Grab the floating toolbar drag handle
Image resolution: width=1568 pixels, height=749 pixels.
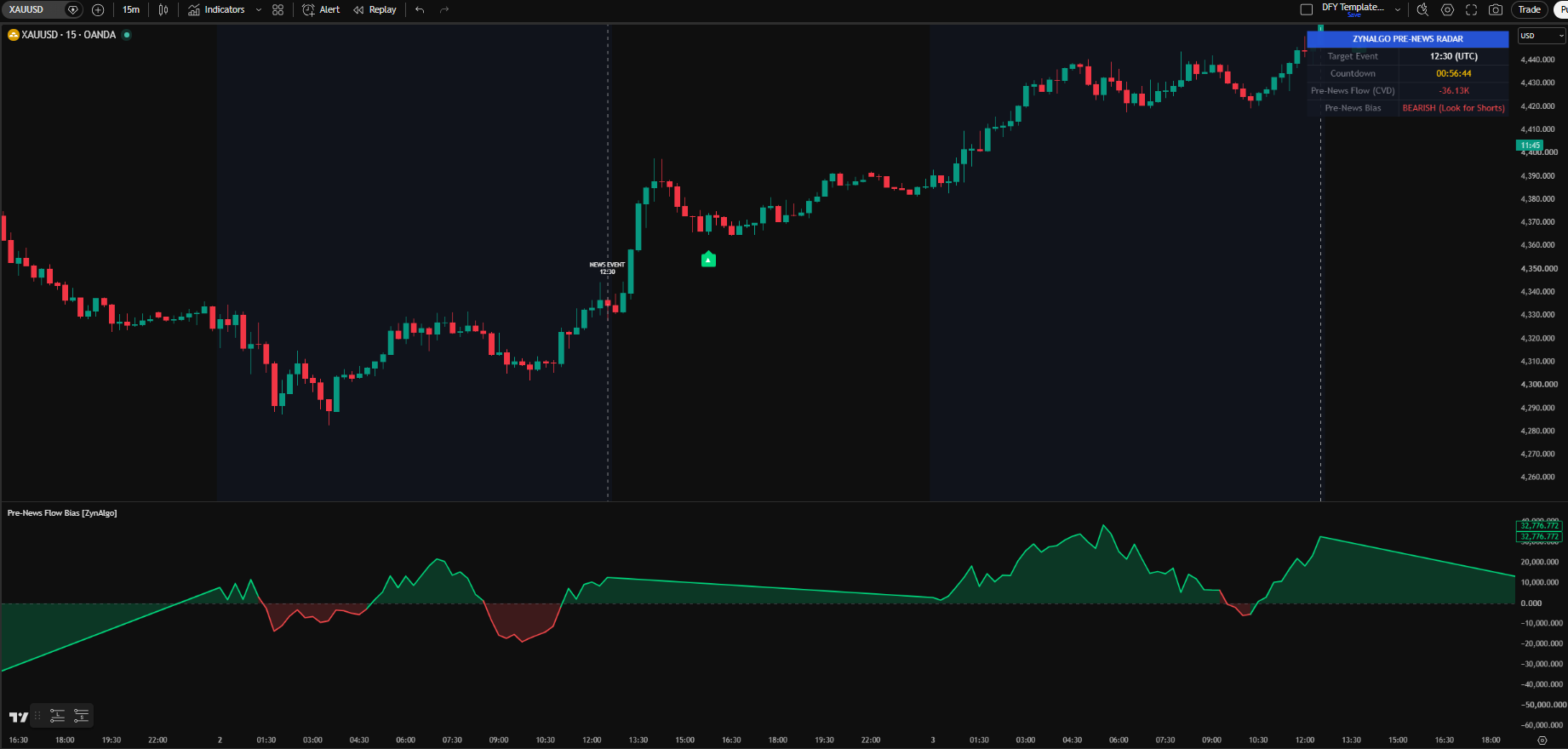37,716
